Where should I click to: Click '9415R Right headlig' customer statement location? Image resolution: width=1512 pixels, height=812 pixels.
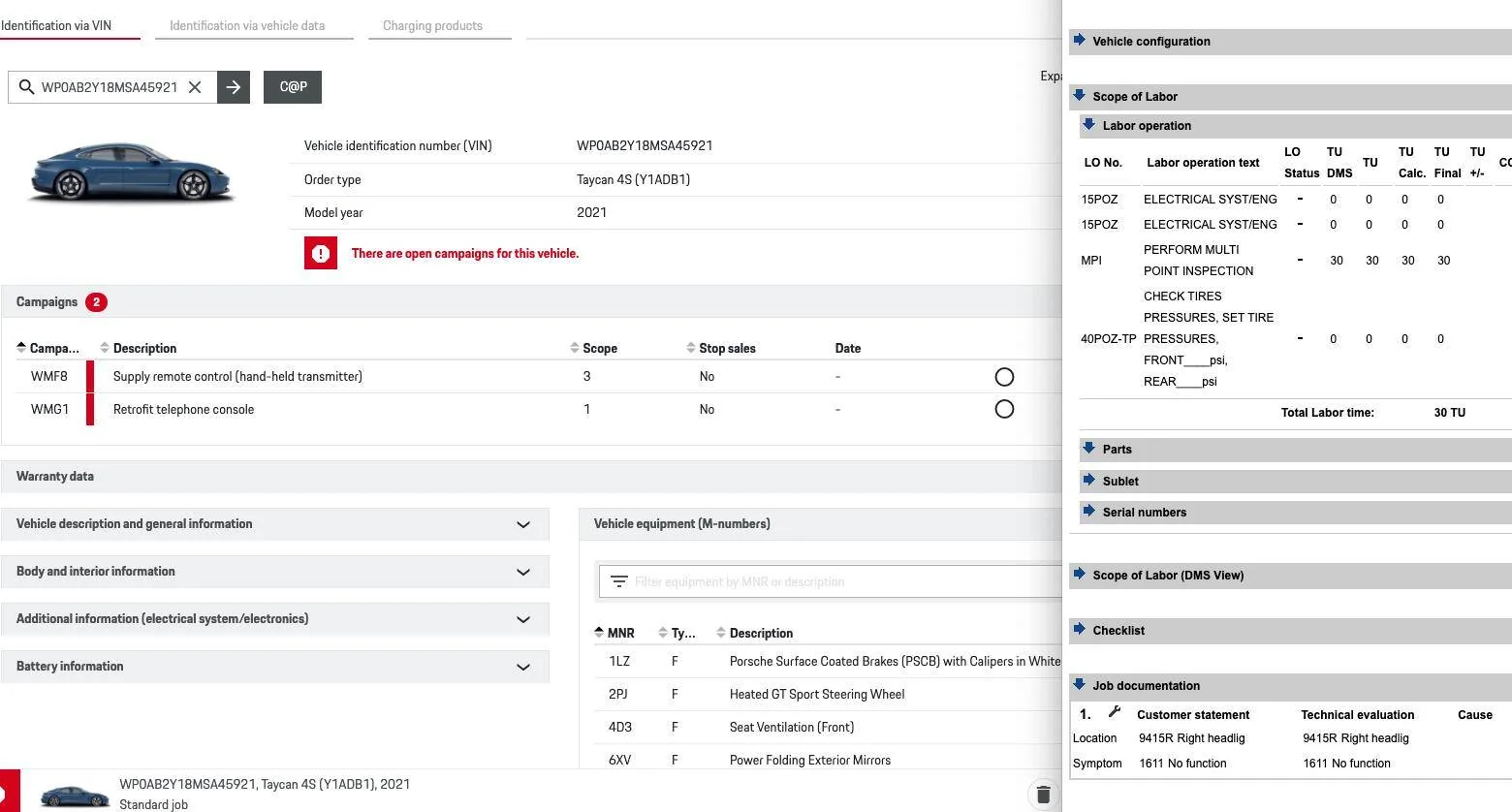[x=1191, y=738]
